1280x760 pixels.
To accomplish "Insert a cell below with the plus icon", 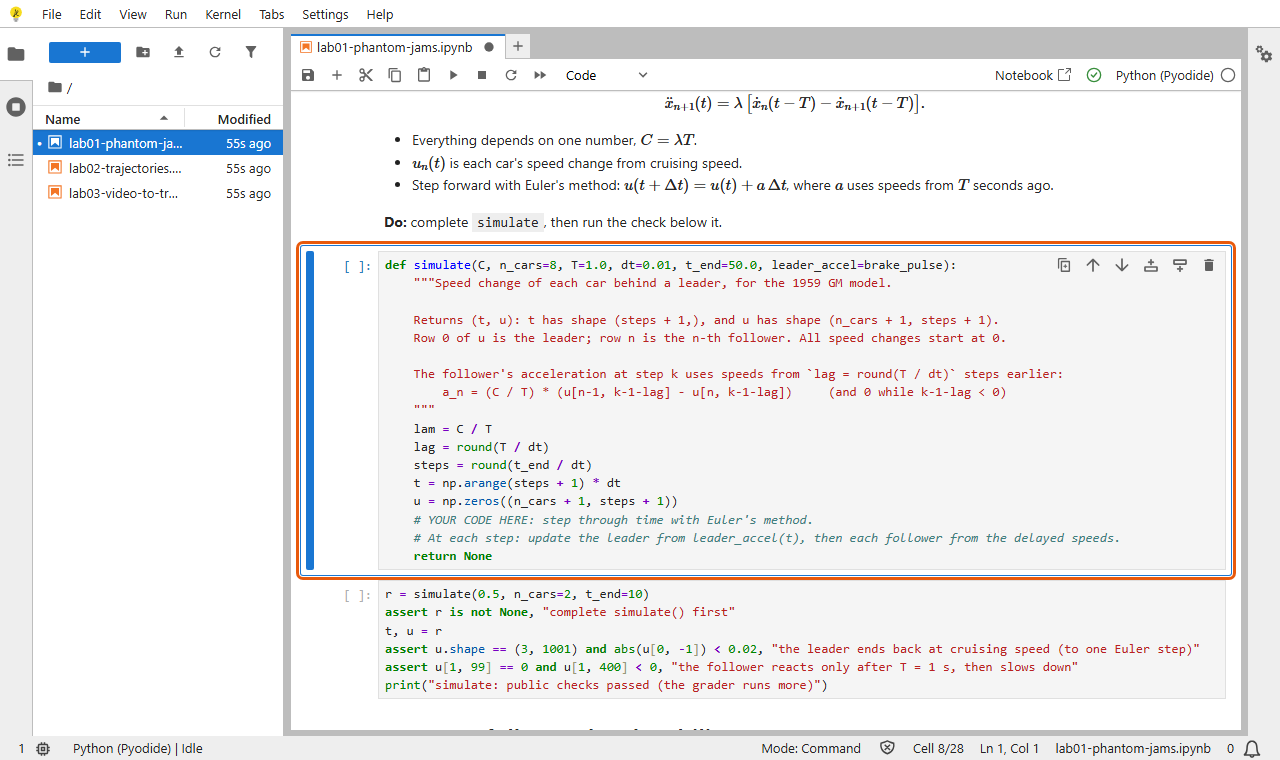I will click(337, 75).
